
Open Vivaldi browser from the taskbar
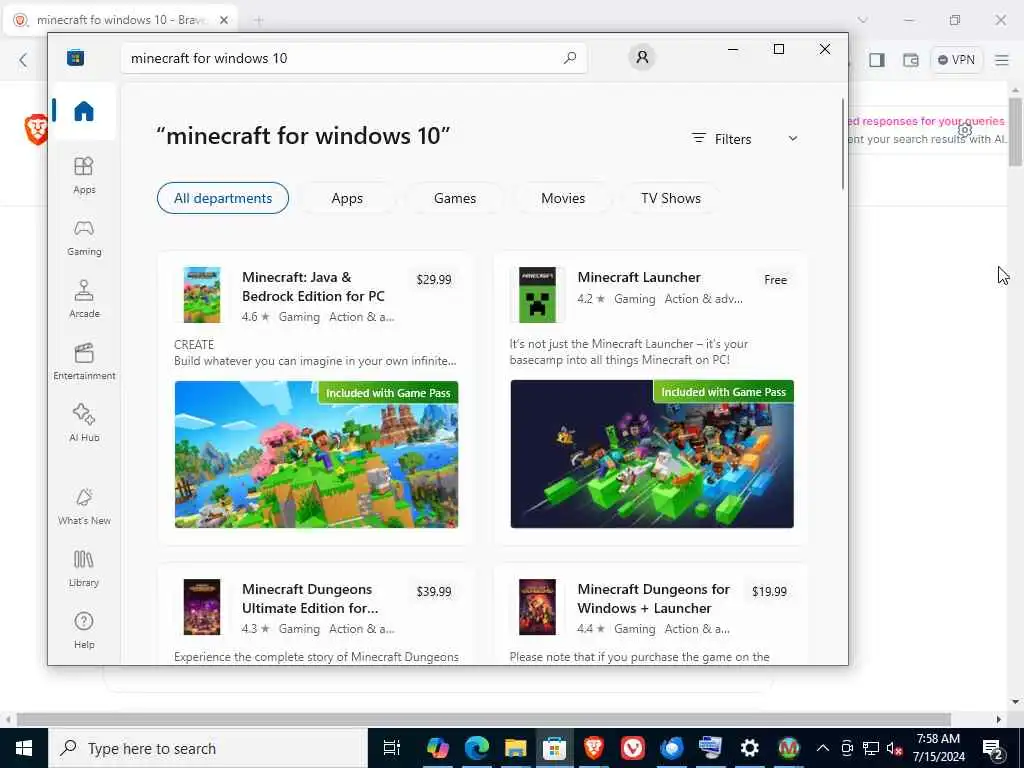point(632,748)
